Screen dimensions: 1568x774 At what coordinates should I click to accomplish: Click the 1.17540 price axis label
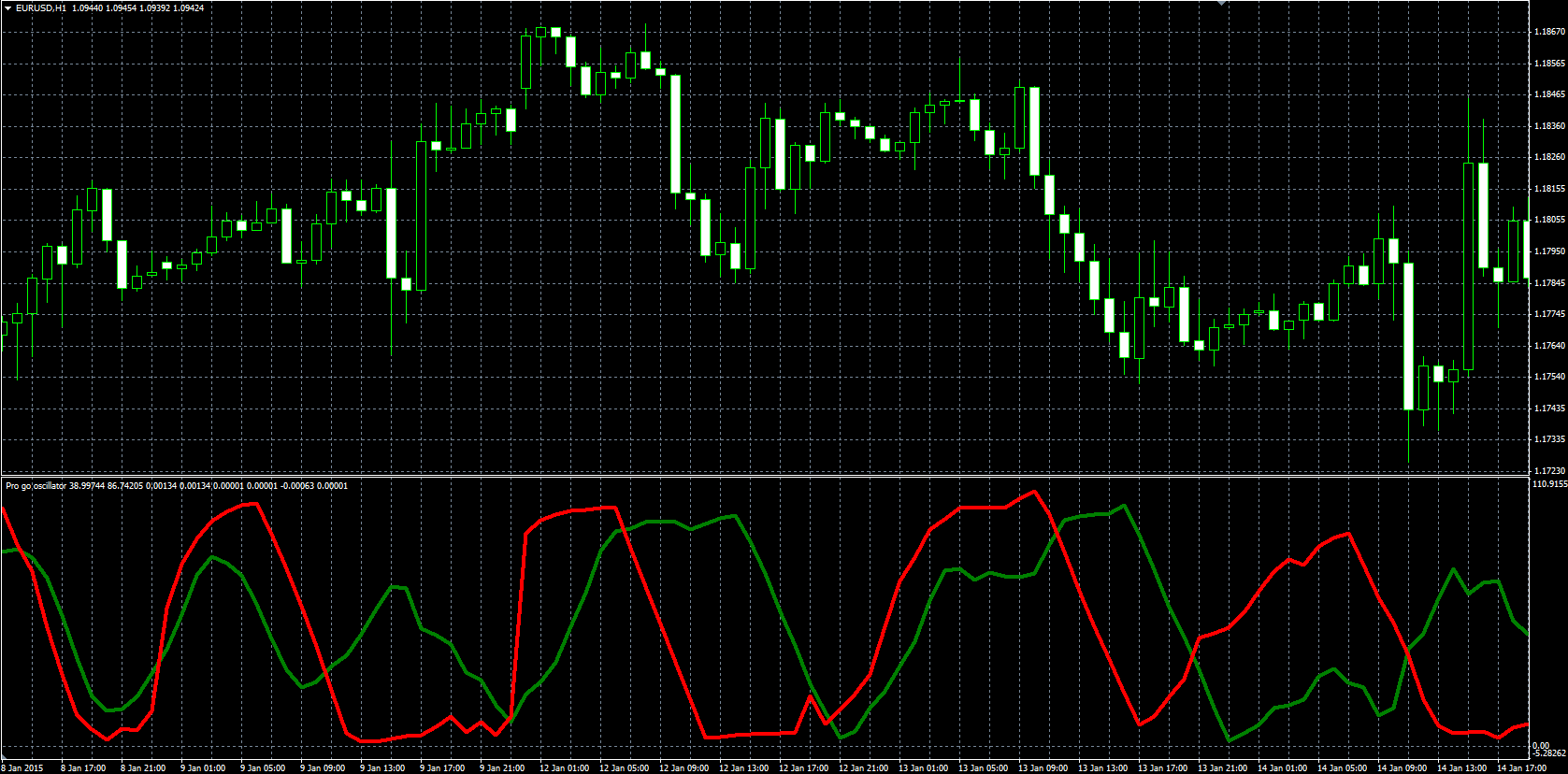1549,377
